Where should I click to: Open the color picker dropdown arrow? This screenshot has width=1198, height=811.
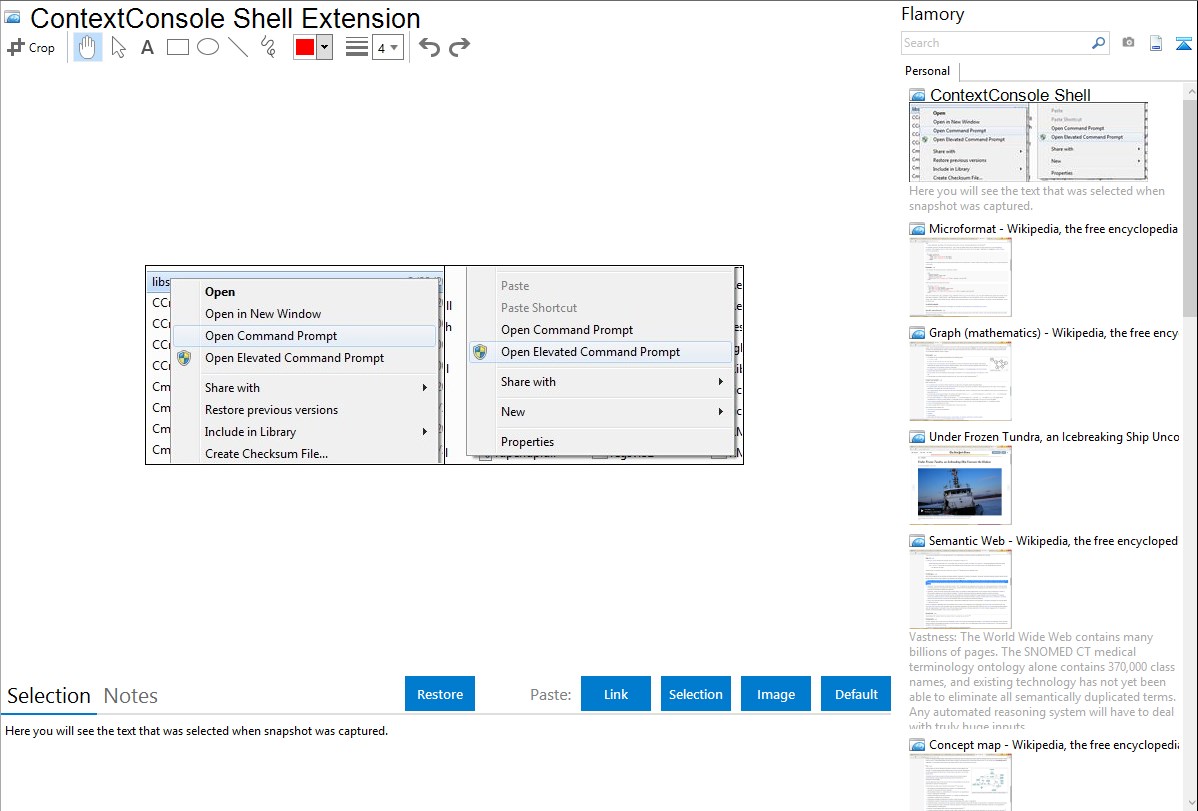click(x=324, y=47)
